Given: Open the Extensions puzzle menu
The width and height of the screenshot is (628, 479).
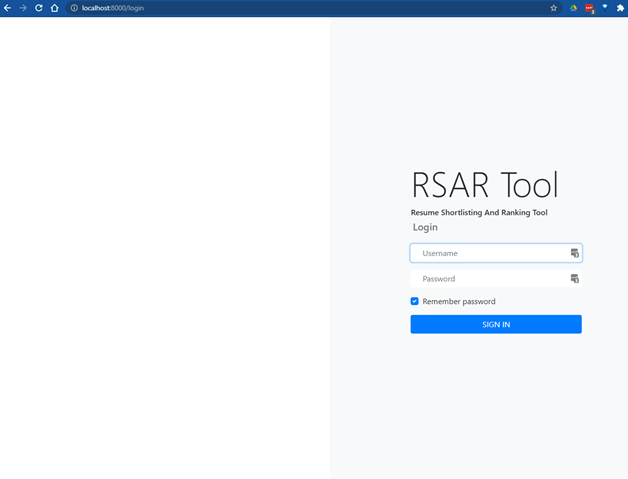Looking at the screenshot, I should [620, 8].
